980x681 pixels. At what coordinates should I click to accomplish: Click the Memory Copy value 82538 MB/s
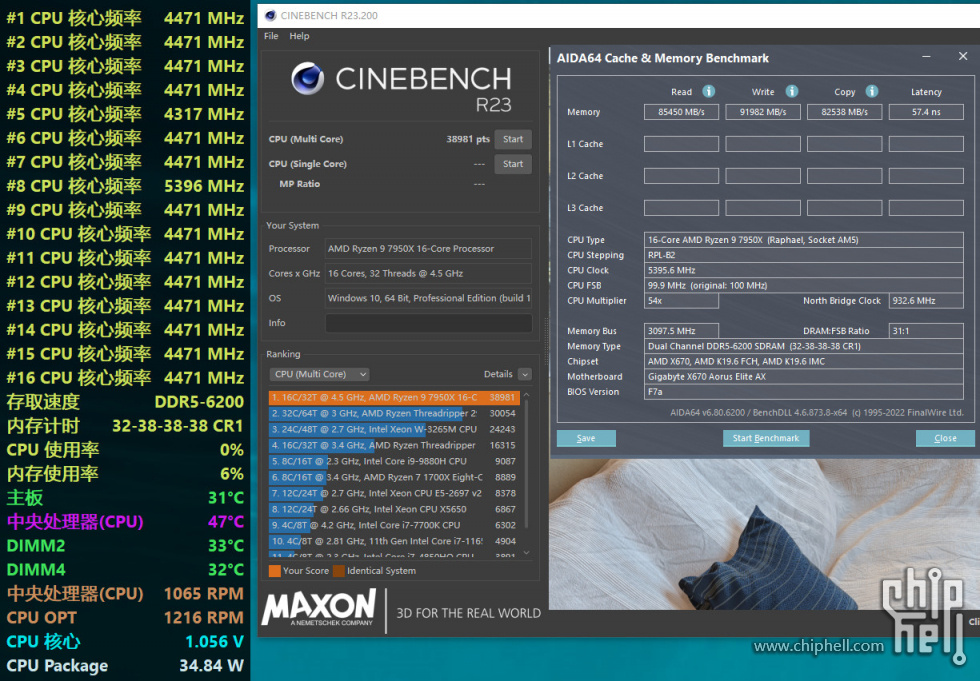tap(844, 112)
